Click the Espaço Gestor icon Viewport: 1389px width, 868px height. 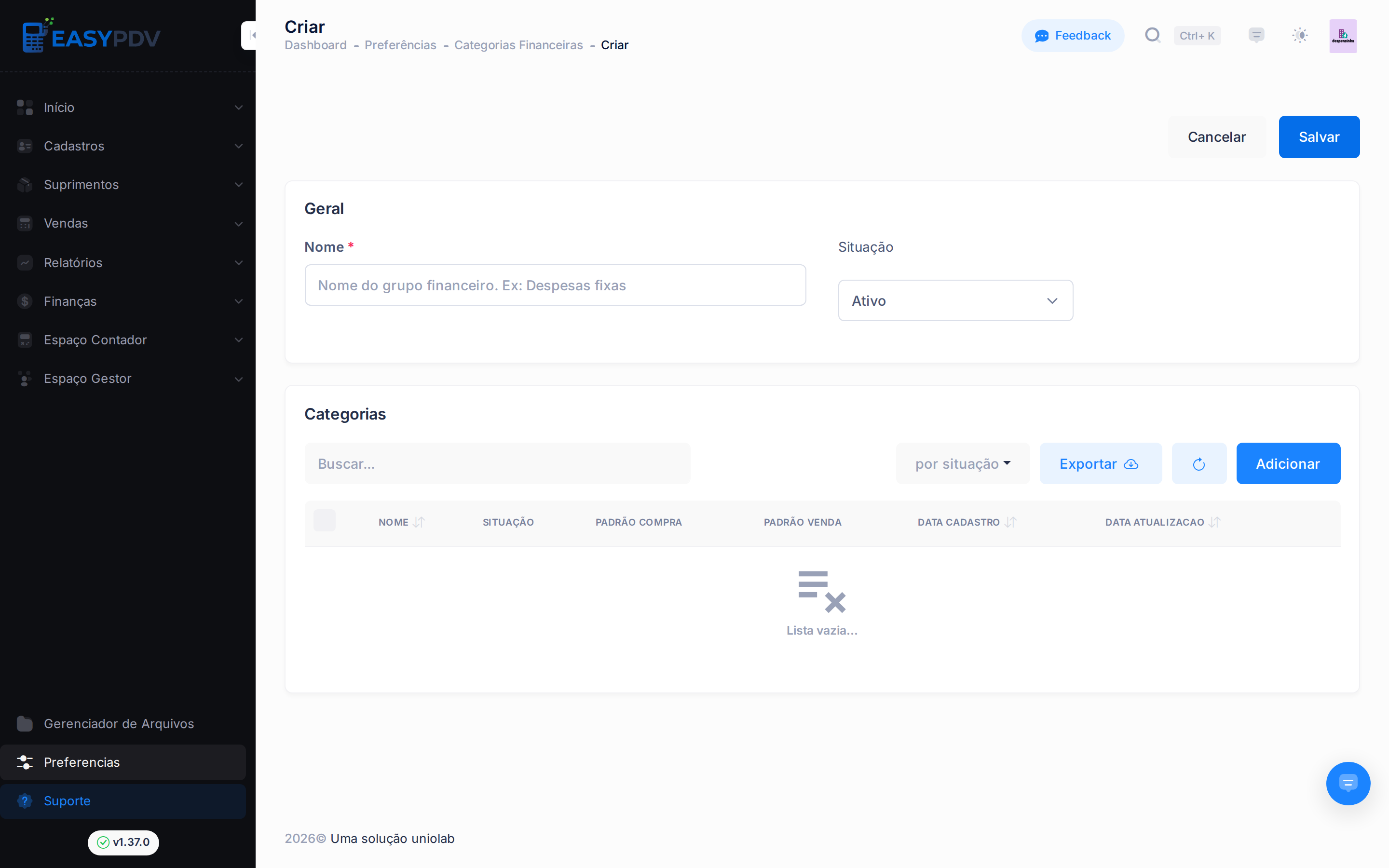(25, 379)
